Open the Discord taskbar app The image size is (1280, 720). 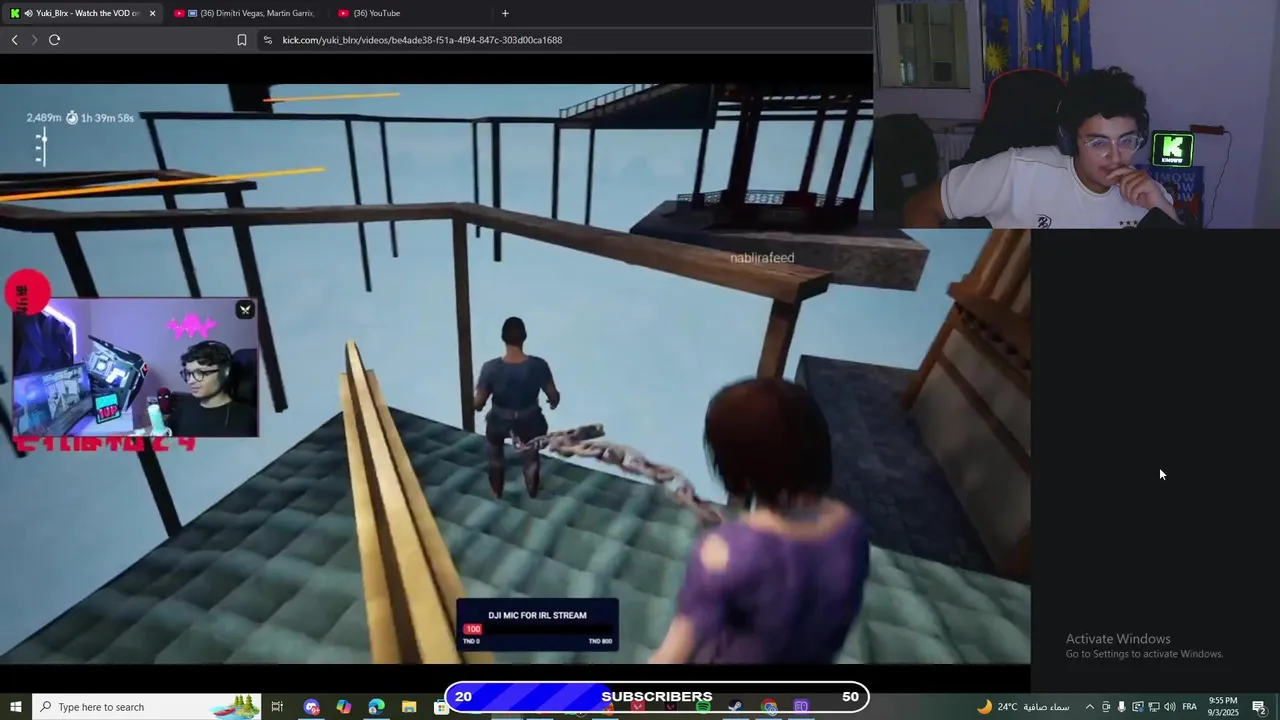(x=312, y=707)
